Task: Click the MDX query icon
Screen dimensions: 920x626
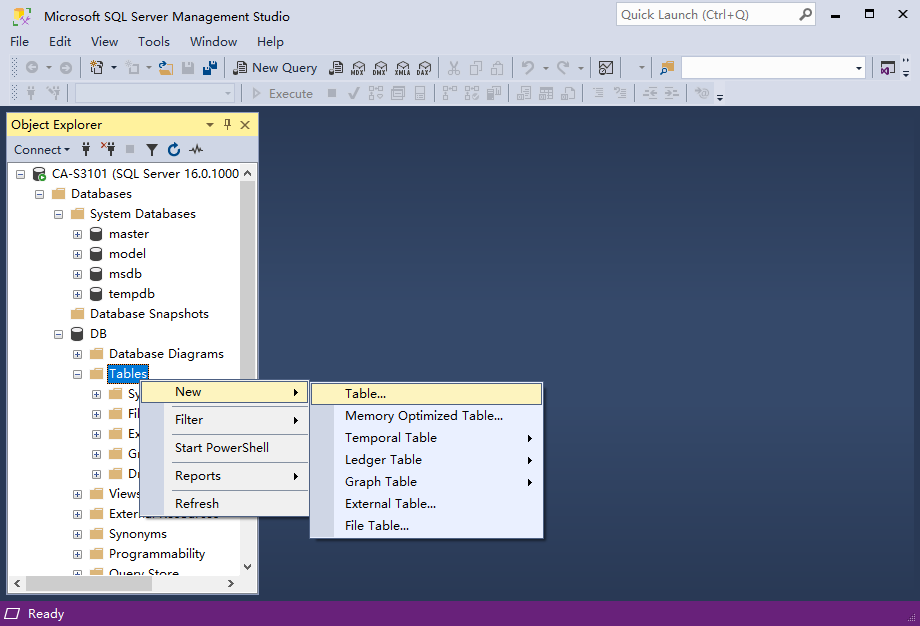Action: pyautogui.click(x=358, y=68)
